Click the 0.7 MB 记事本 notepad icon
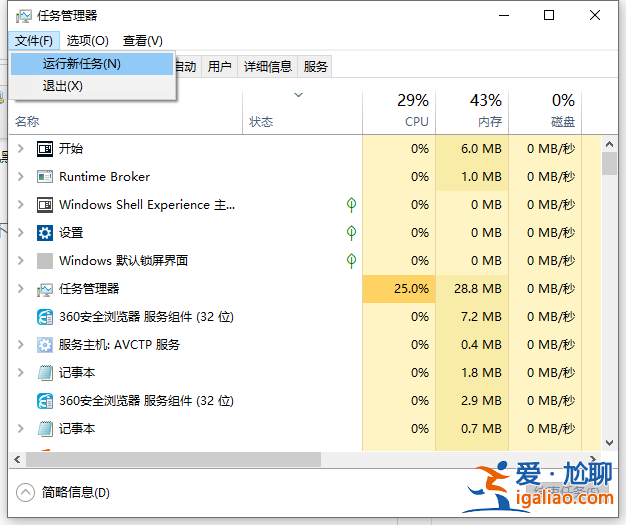Screen dimensions: 626x525 click(45, 429)
